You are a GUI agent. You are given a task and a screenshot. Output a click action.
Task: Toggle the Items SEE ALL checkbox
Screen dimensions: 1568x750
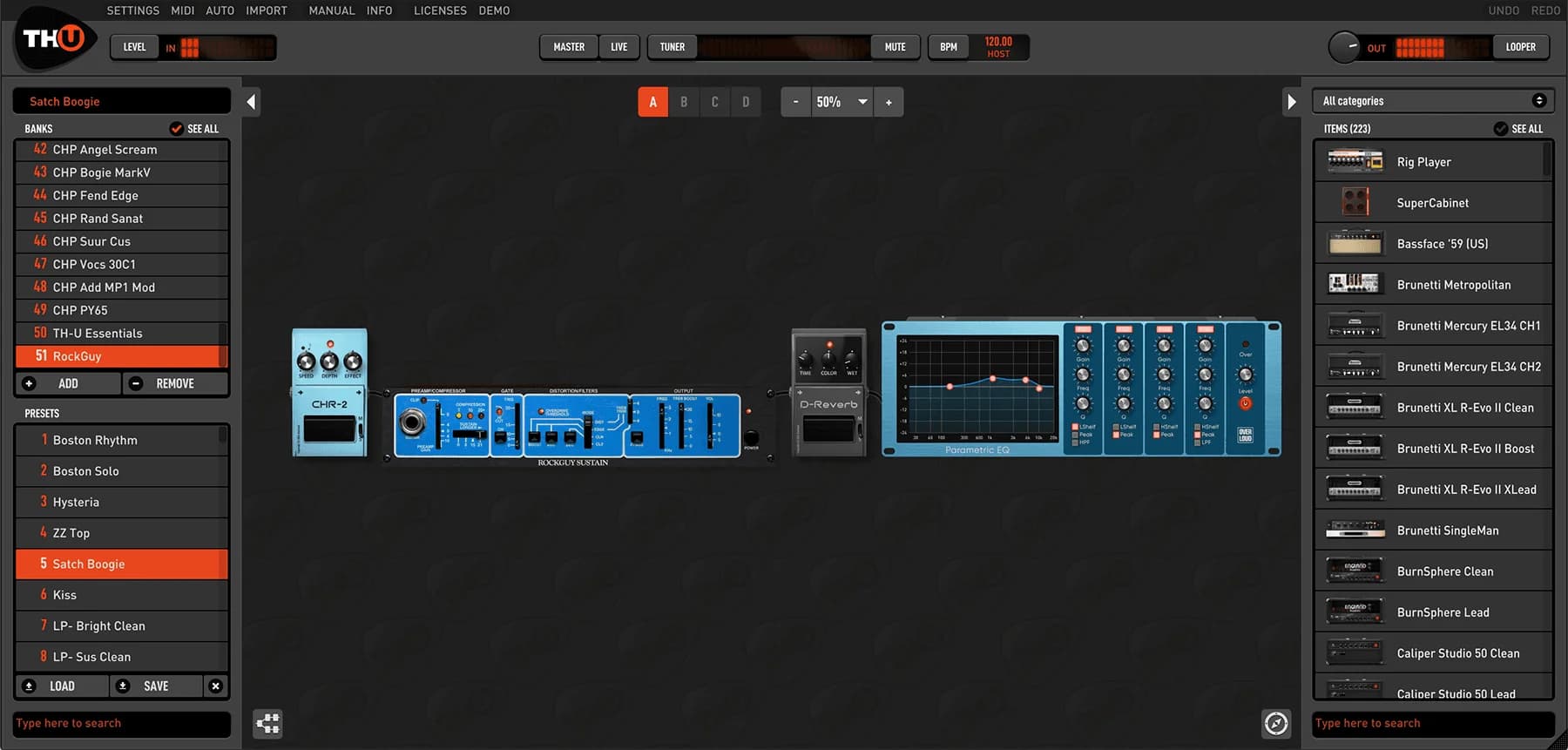click(x=1501, y=128)
